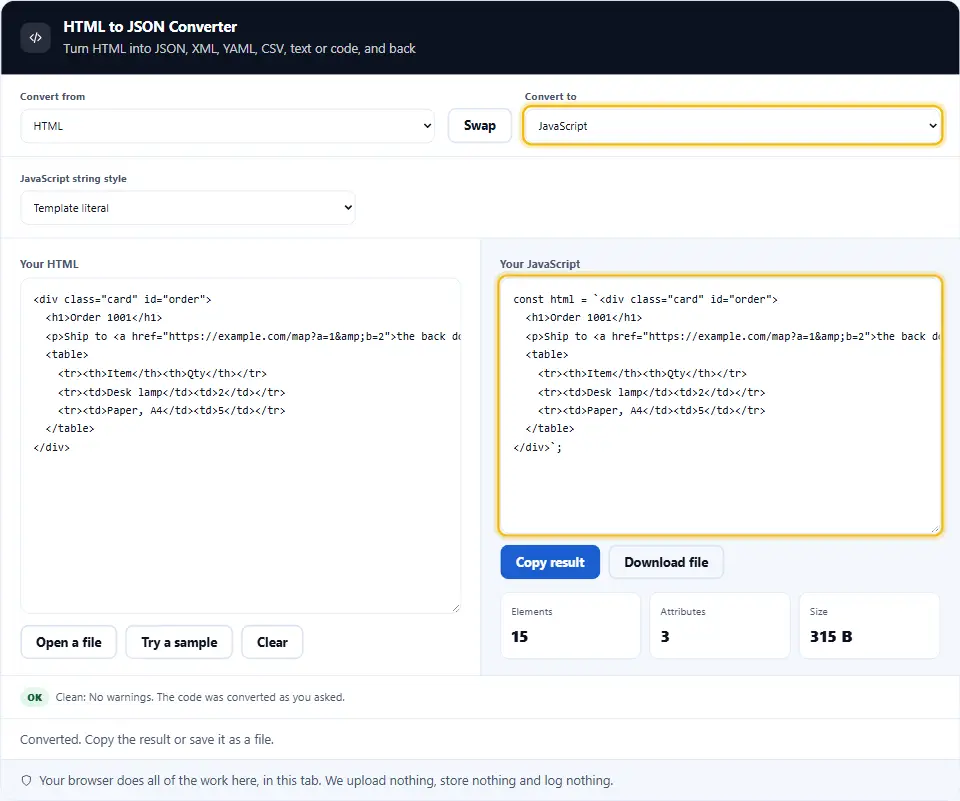
Task: Swap the source and target formats
Action: [x=479, y=126]
